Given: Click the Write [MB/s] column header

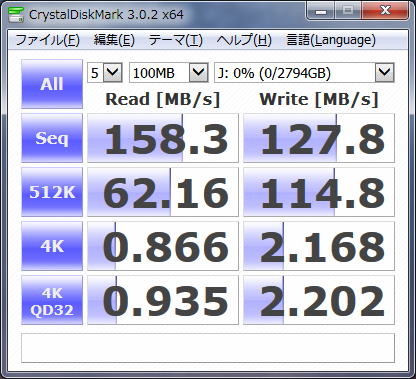Looking at the screenshot, I should (x=319, y=100).
